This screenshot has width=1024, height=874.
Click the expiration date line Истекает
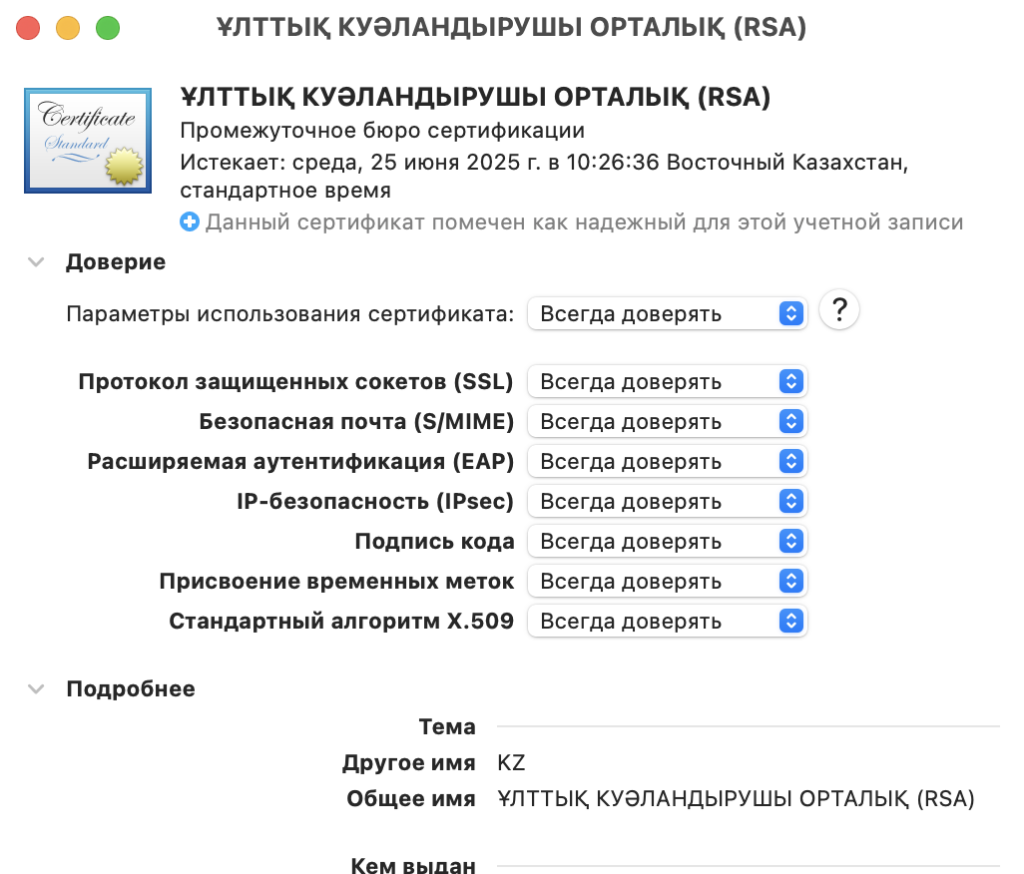coord(544,176)
